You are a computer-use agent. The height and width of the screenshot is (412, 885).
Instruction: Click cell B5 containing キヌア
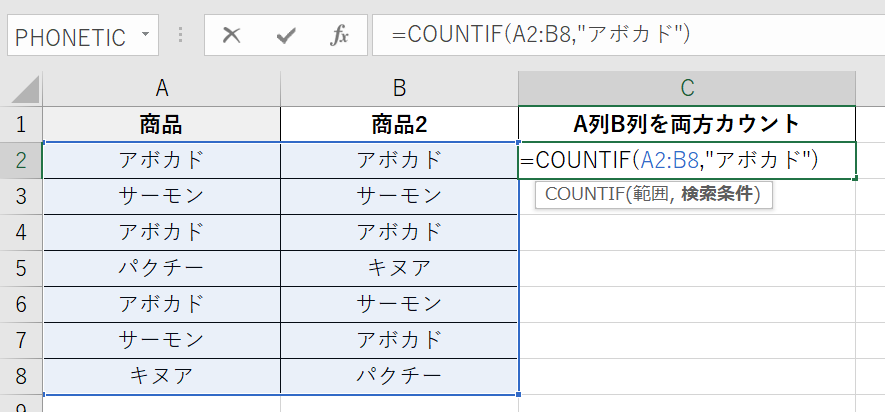(399, 267)
